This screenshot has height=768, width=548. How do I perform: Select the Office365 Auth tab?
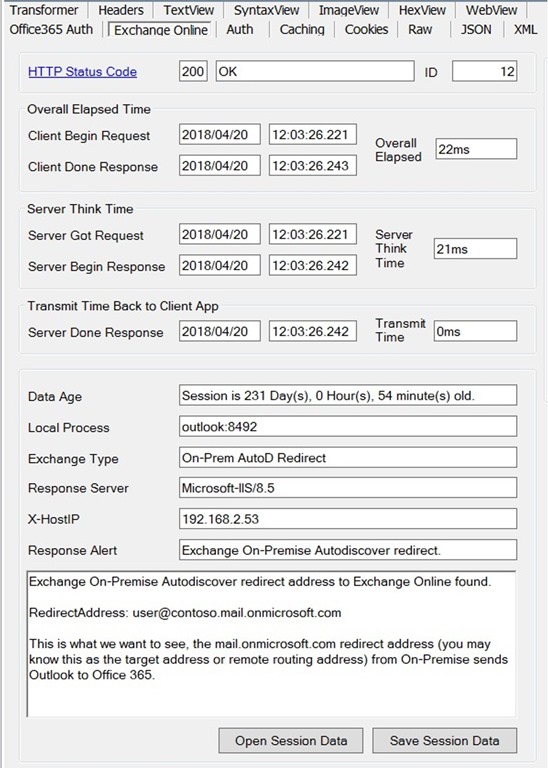pyautogui.click(x=51, y=29)
